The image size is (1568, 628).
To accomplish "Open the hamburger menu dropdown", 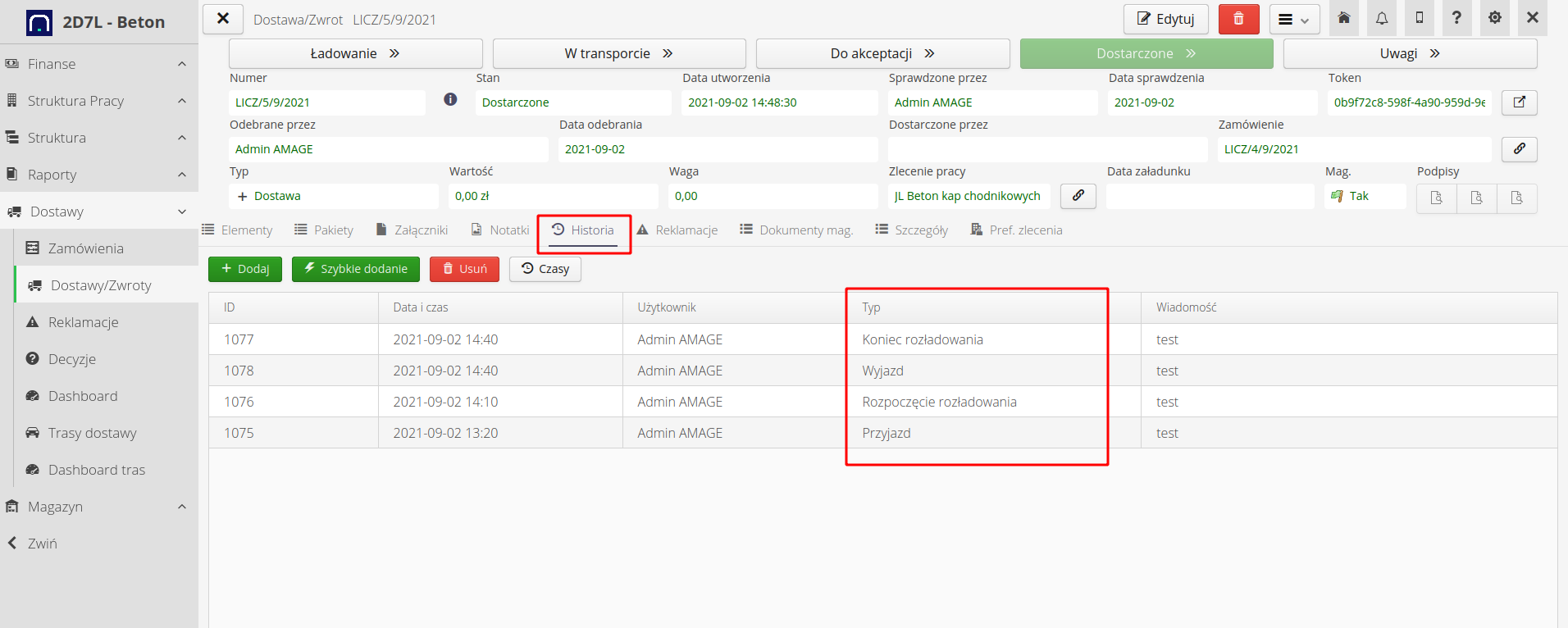I will pyautogui.click(x=1294, y=20).
